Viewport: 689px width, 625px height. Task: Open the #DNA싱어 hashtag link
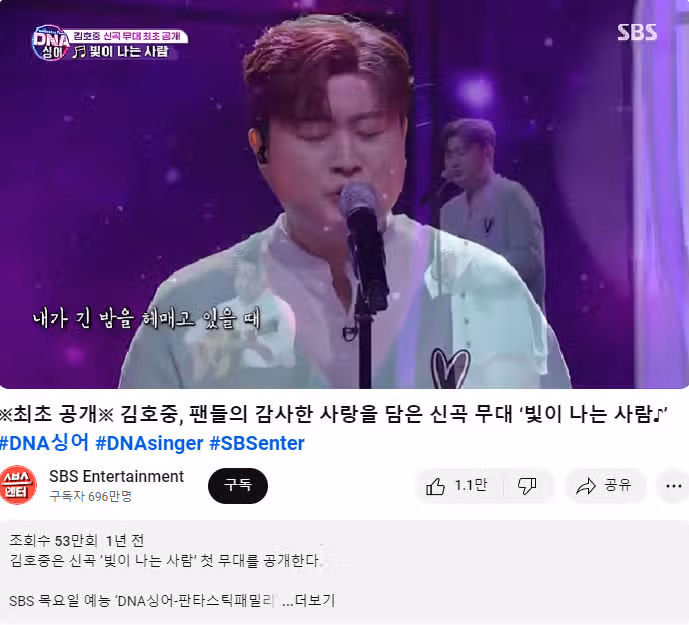[45, 443]
